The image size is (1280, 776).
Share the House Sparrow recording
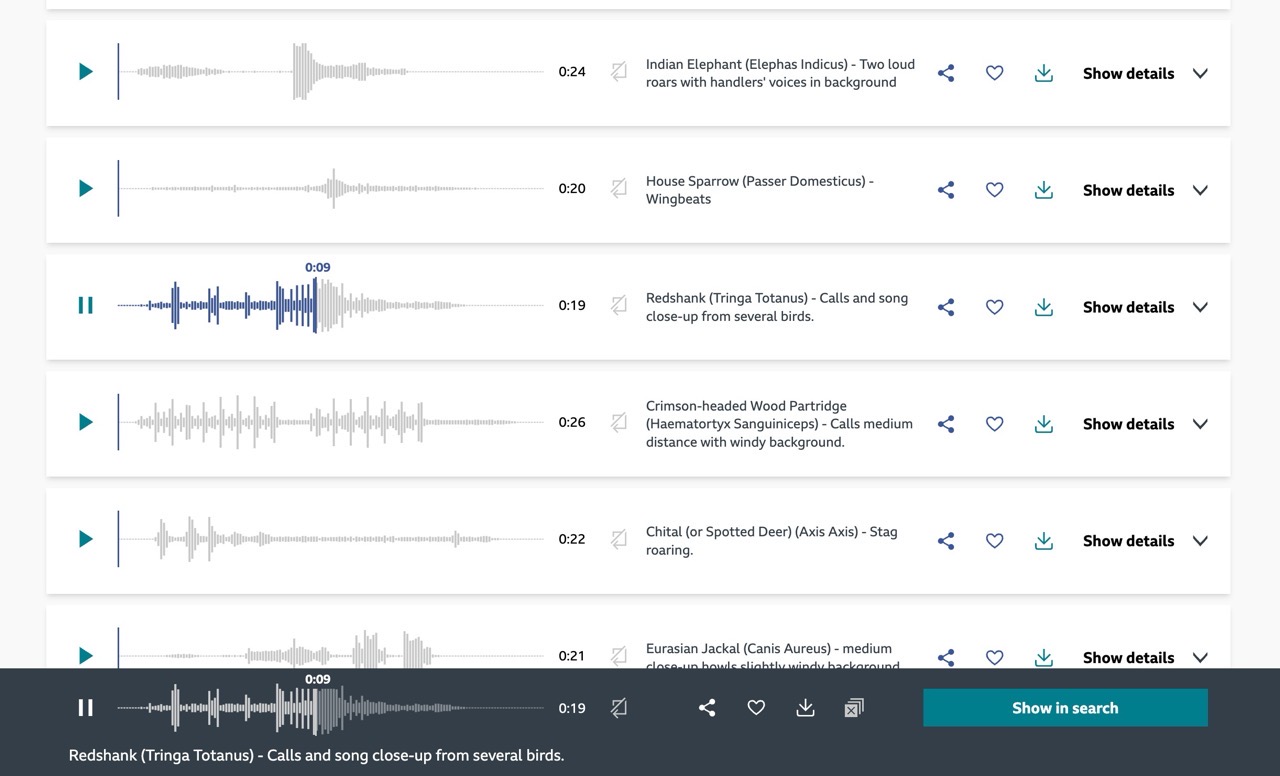pyautogui.click(x=946, y=189)
